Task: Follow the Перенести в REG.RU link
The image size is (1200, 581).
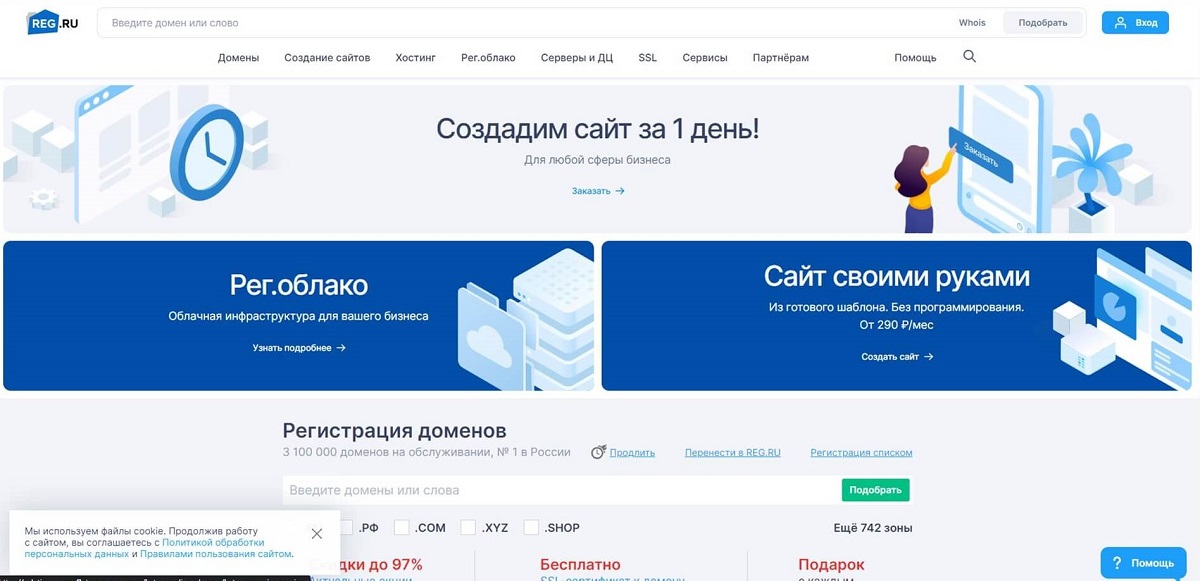Action: click(x=733, y=453)
